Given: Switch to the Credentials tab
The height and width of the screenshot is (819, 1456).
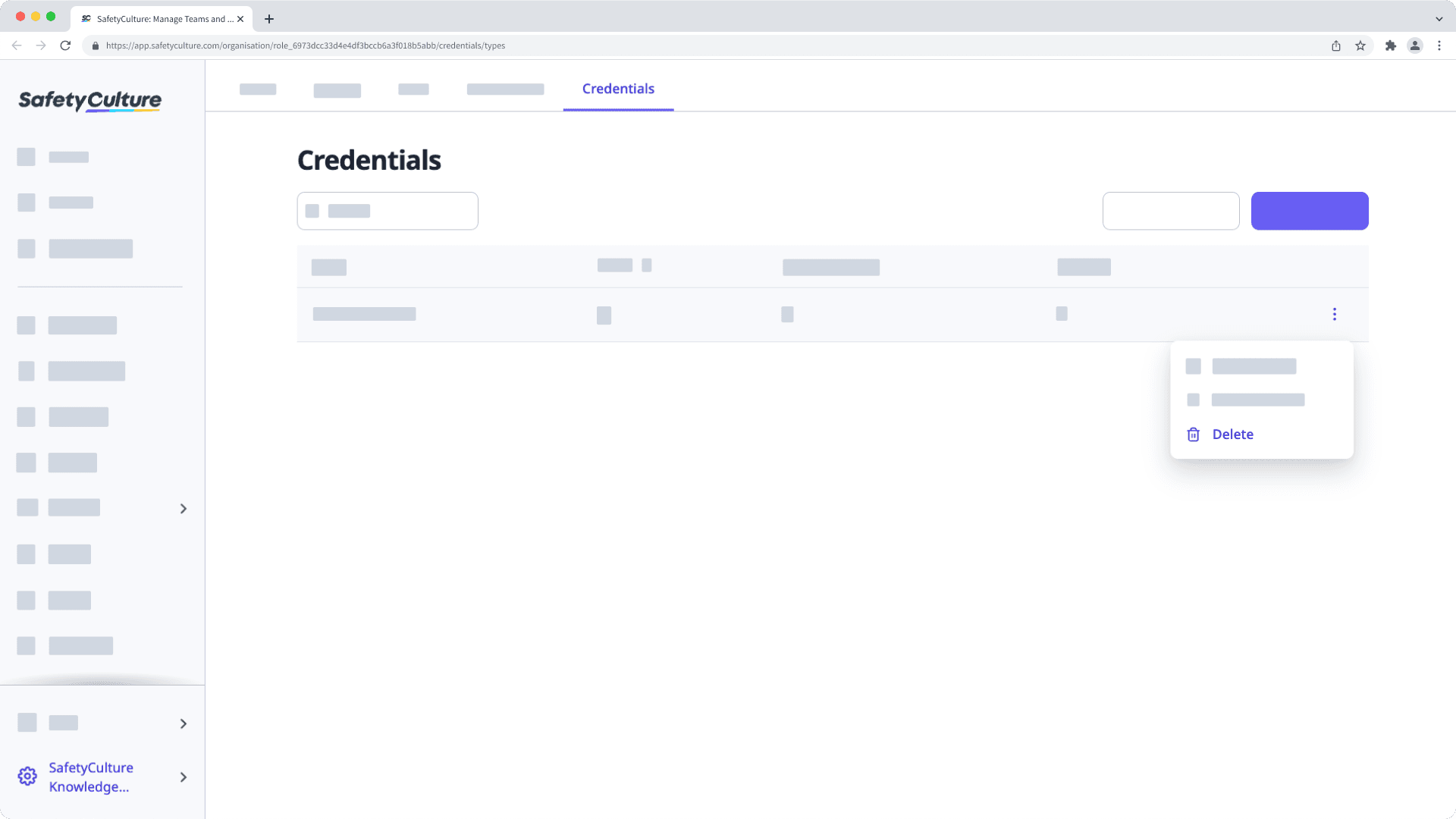Looking at the screenshot, I should (x=618, y=89).
